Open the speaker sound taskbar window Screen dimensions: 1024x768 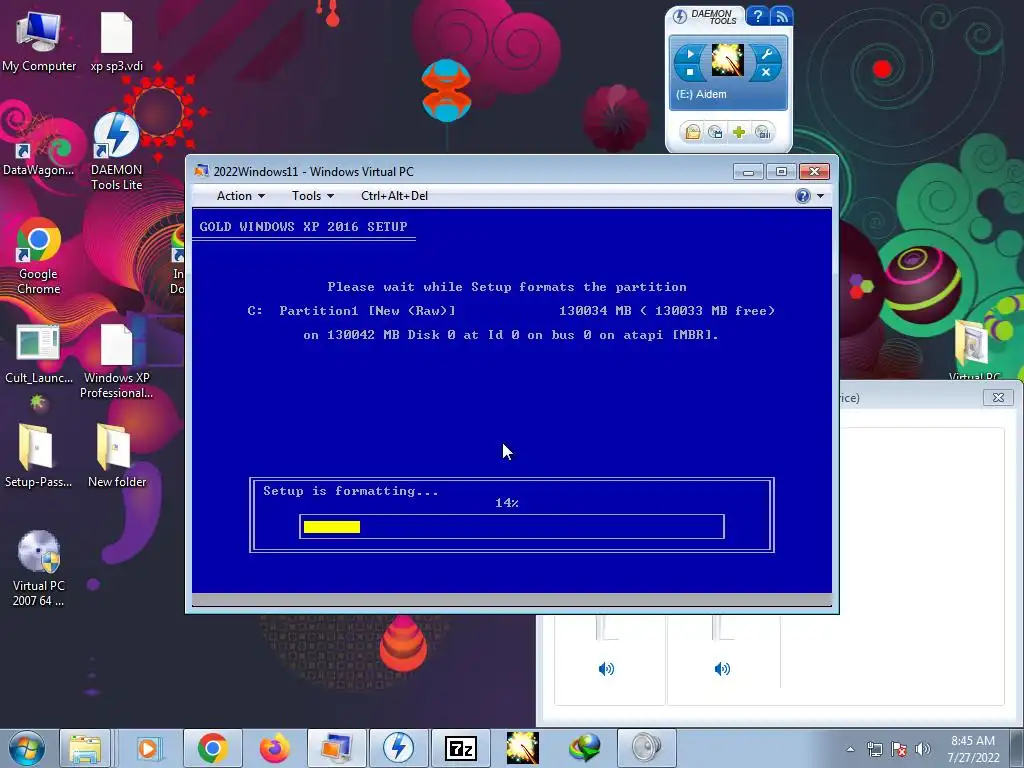click(x=647, y=748)
